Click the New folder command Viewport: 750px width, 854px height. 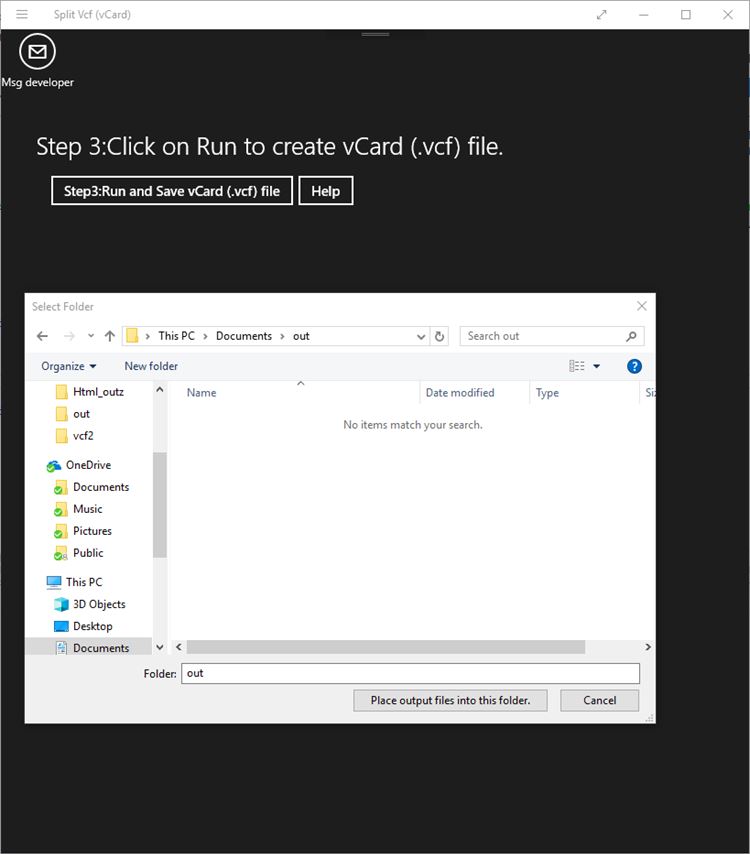(151, 366)
